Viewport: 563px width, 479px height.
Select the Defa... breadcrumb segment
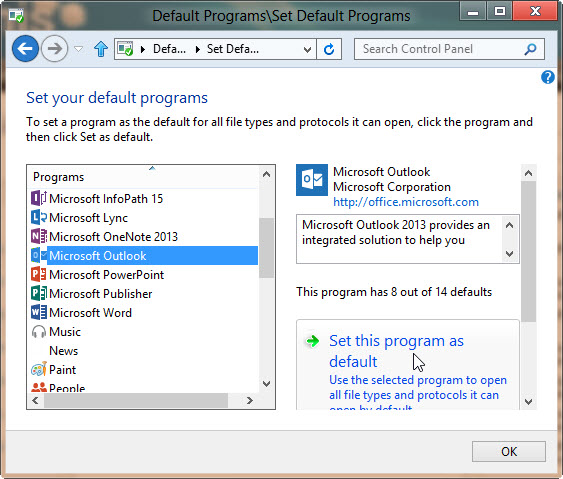[x=169, y=49]
